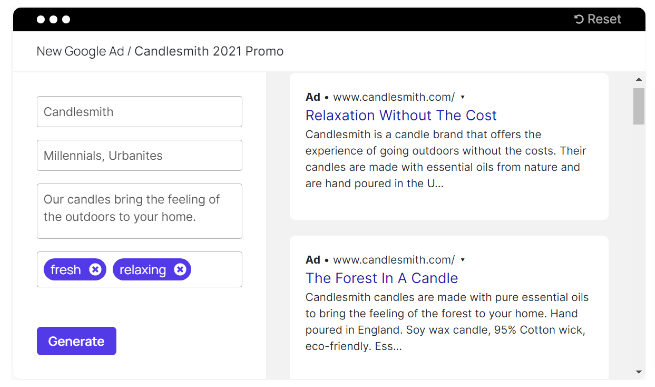This screenshot has height=387, width=655.
Task: Click the 'New Google Ad / Candlesmith 2021 Promo' breadcrumb
Action: pyautogui.click(x=160, y=51)
